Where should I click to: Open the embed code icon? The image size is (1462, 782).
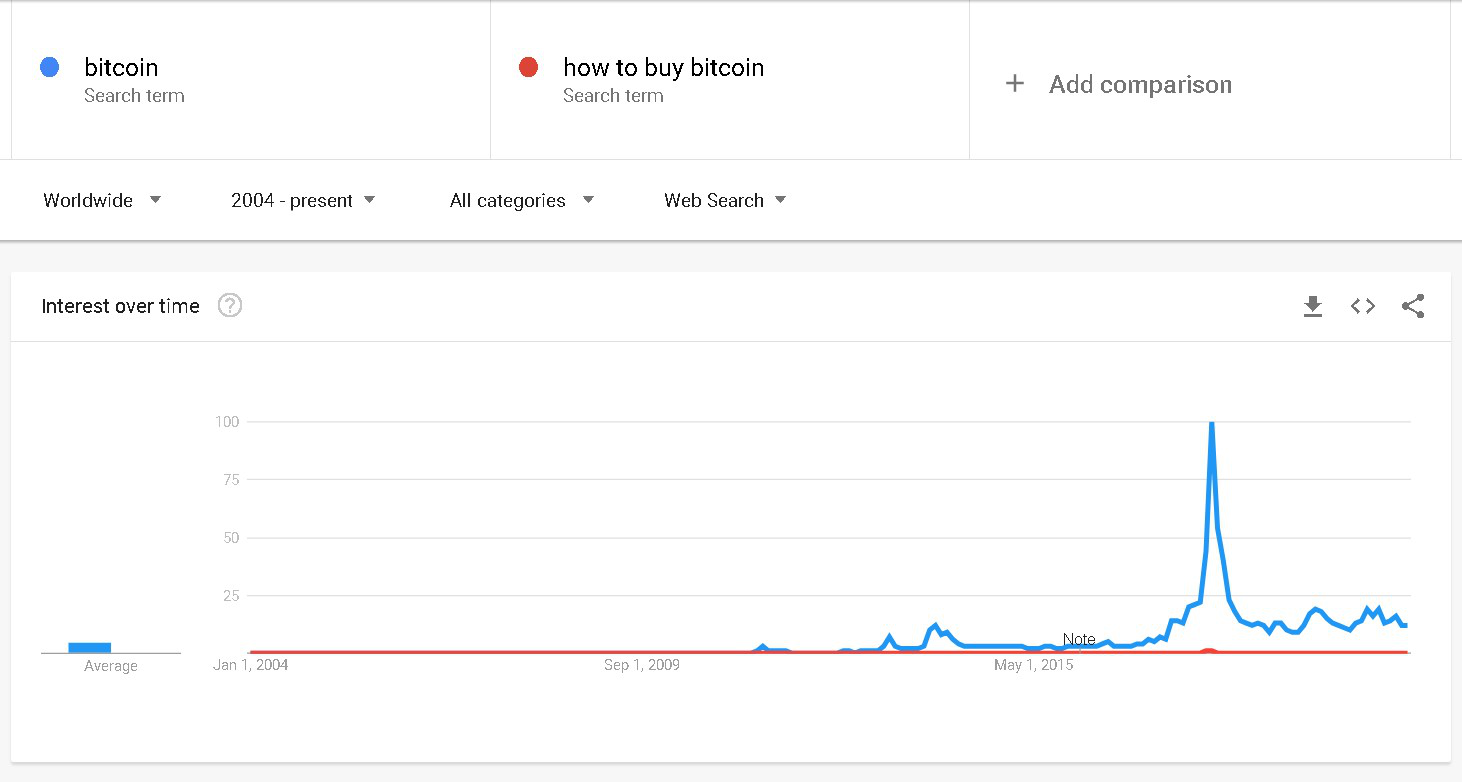pyautogui.click(x=1363, y=307)
